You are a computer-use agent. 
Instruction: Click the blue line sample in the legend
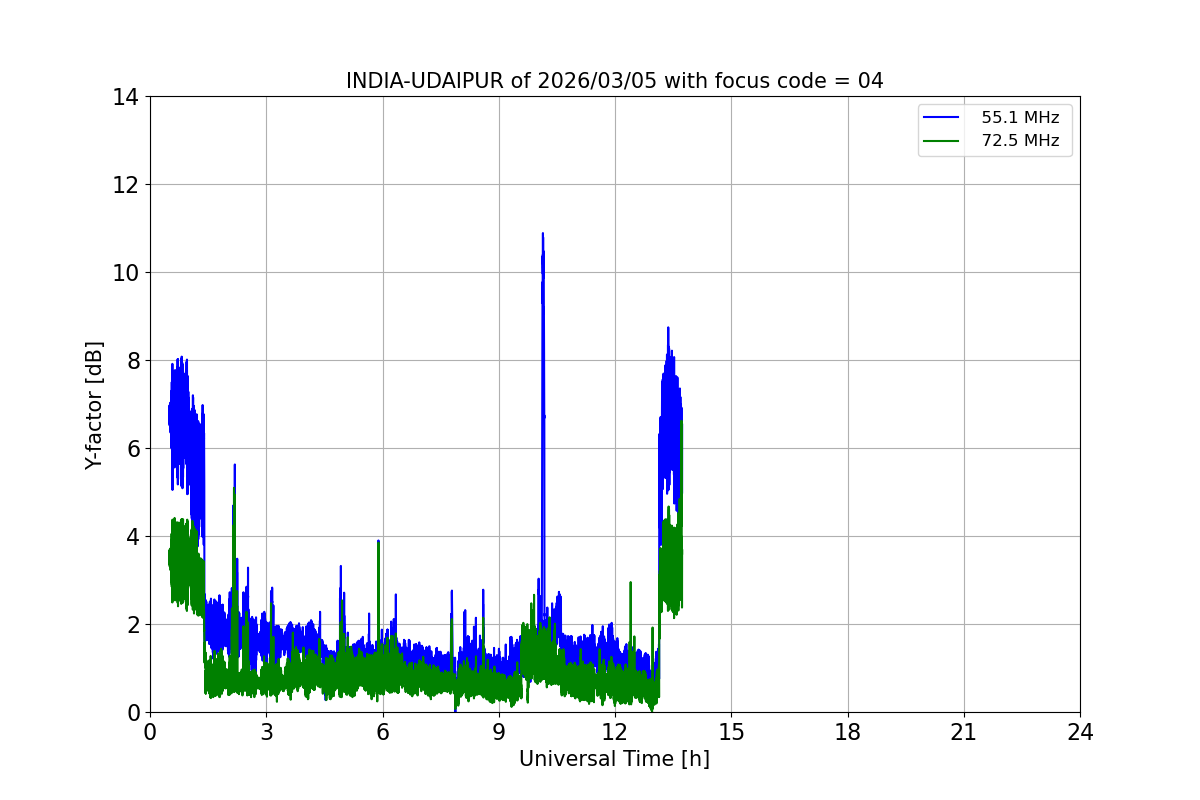tap(941, 118)
